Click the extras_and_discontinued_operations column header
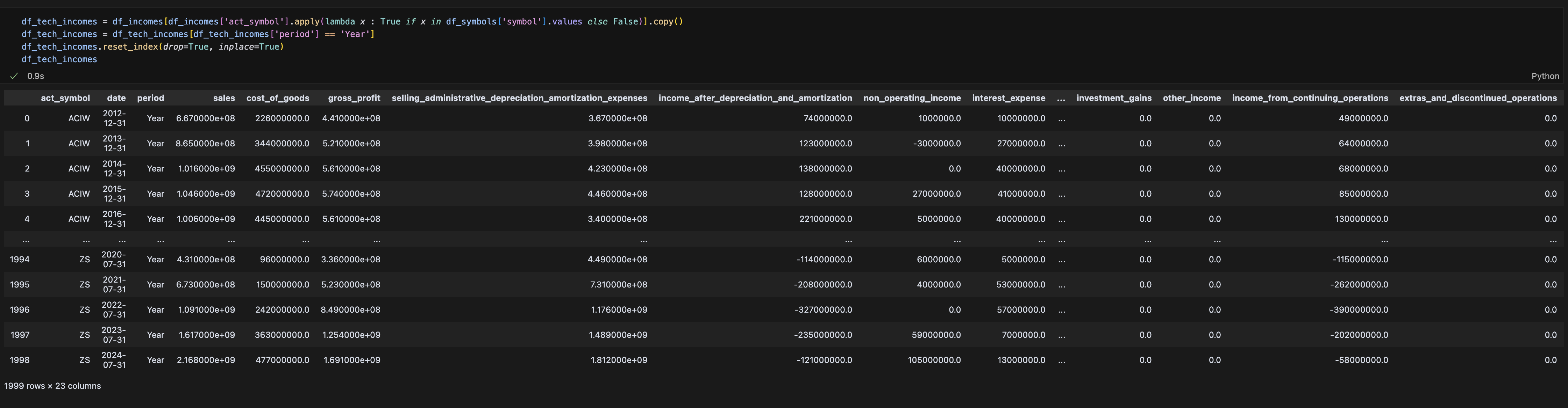This screenshot has width=1568, height=408. [x=1477, y=98]
